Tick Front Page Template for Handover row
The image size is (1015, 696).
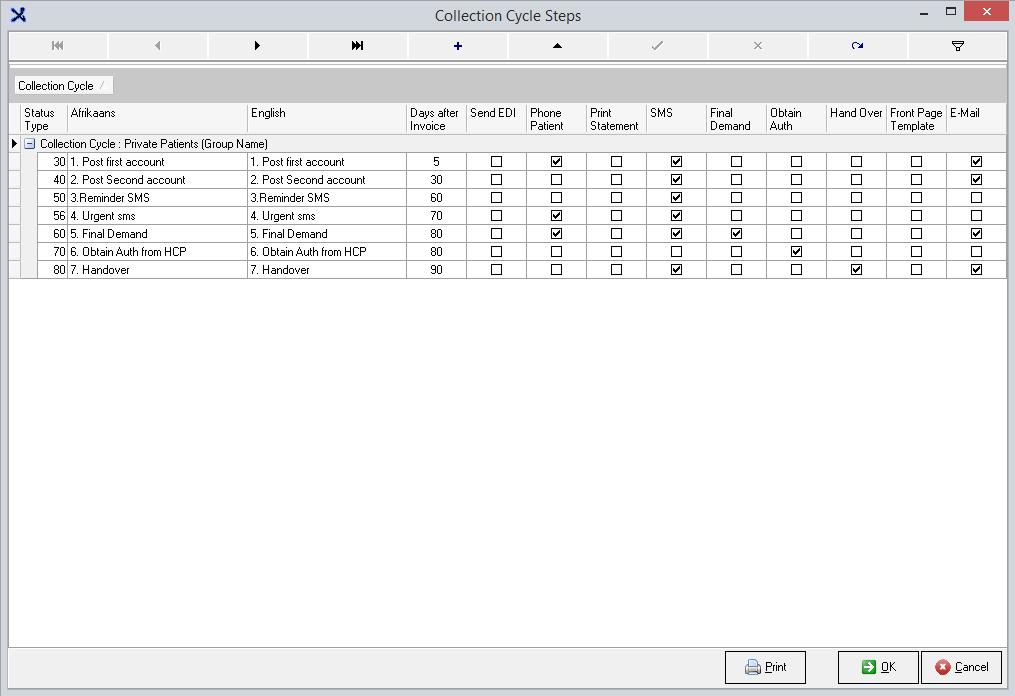tap(917, 269)
